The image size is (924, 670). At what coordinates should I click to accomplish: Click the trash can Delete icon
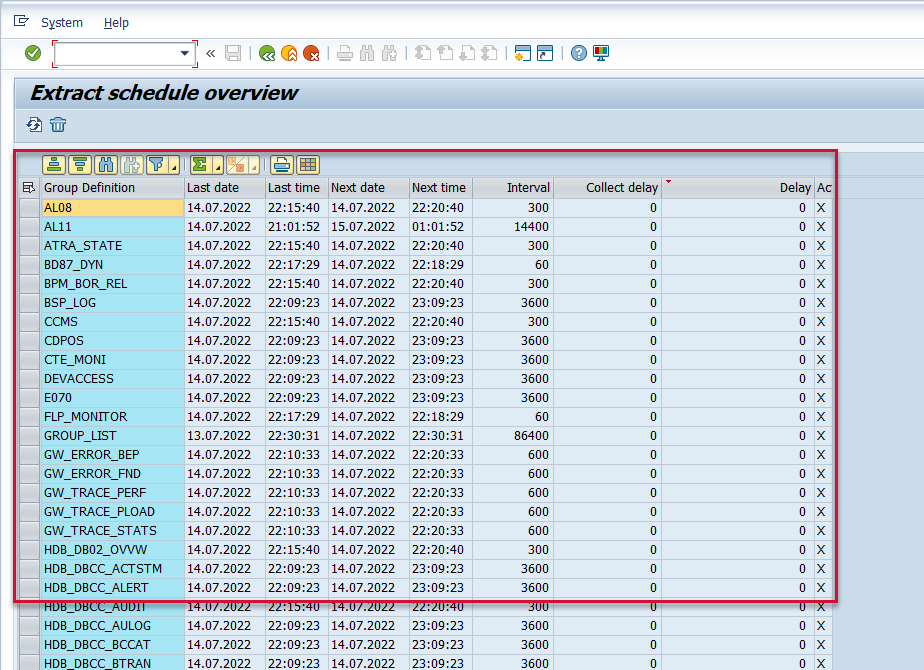click(59, 124)
